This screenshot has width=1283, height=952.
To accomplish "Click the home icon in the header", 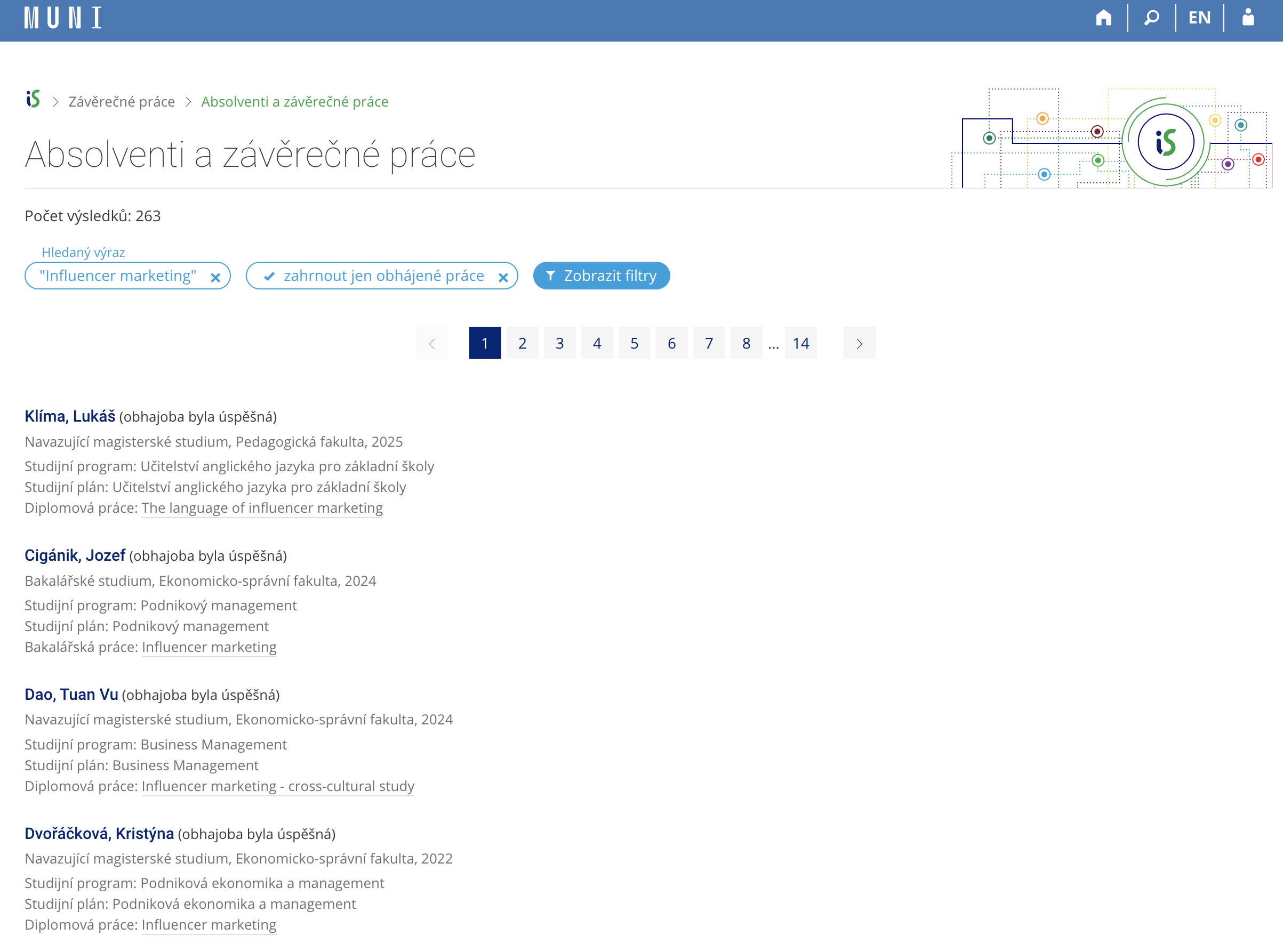I will pyautogui.click(x=1103, y=17).
